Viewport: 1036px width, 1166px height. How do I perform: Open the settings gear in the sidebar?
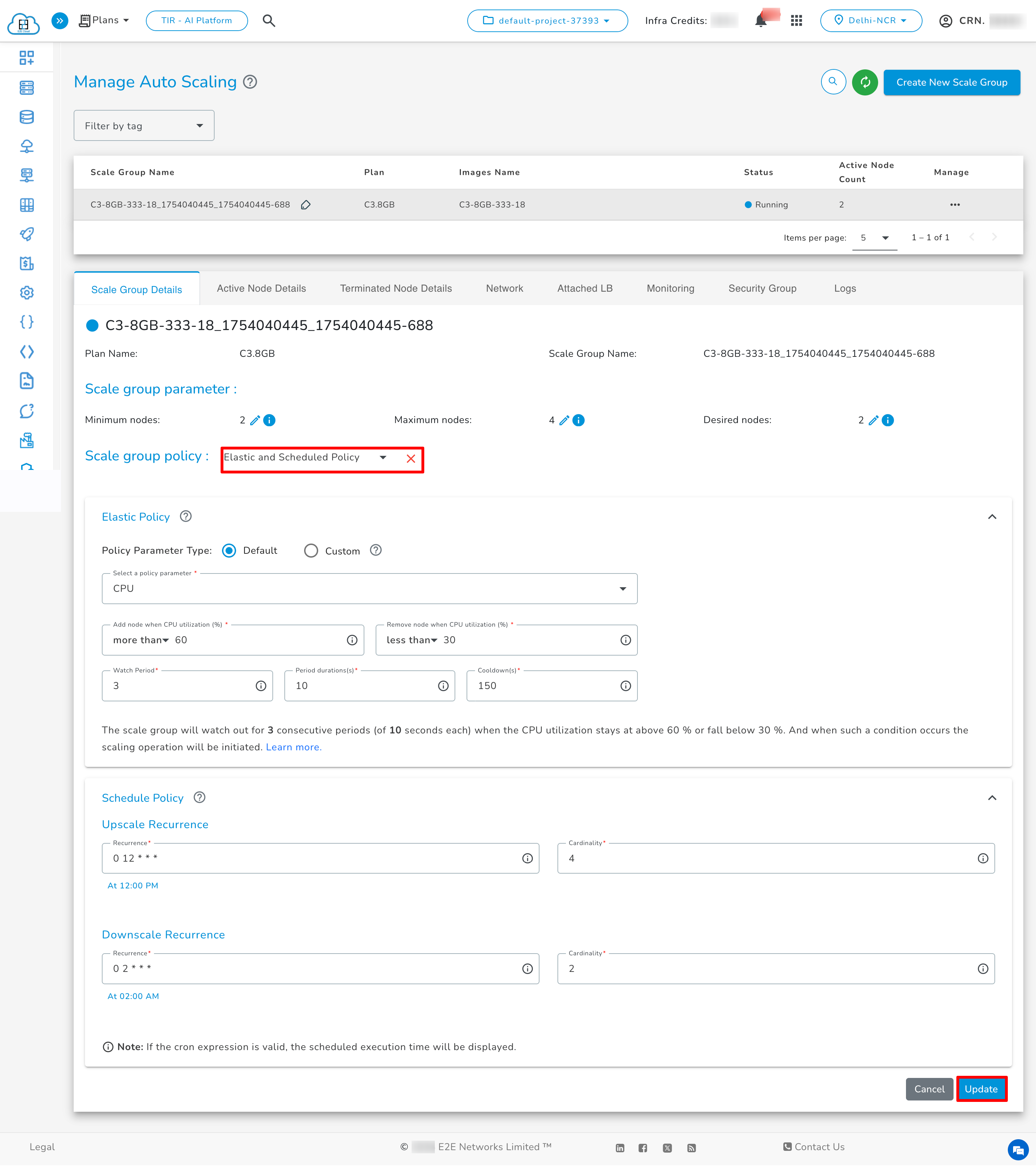(x=26, y=293)
